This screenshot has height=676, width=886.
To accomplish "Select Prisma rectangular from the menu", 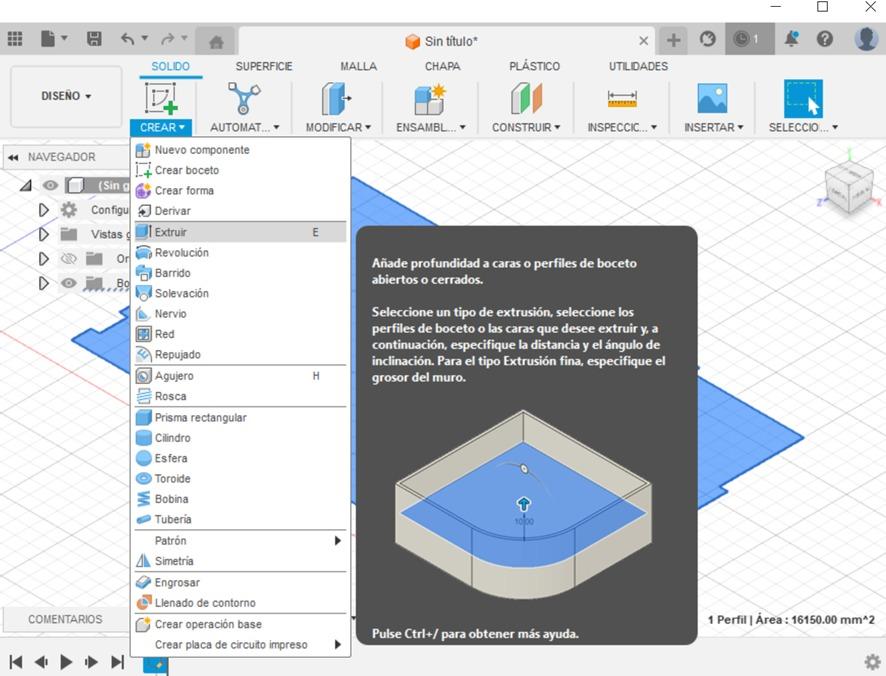I will point(240,418).
